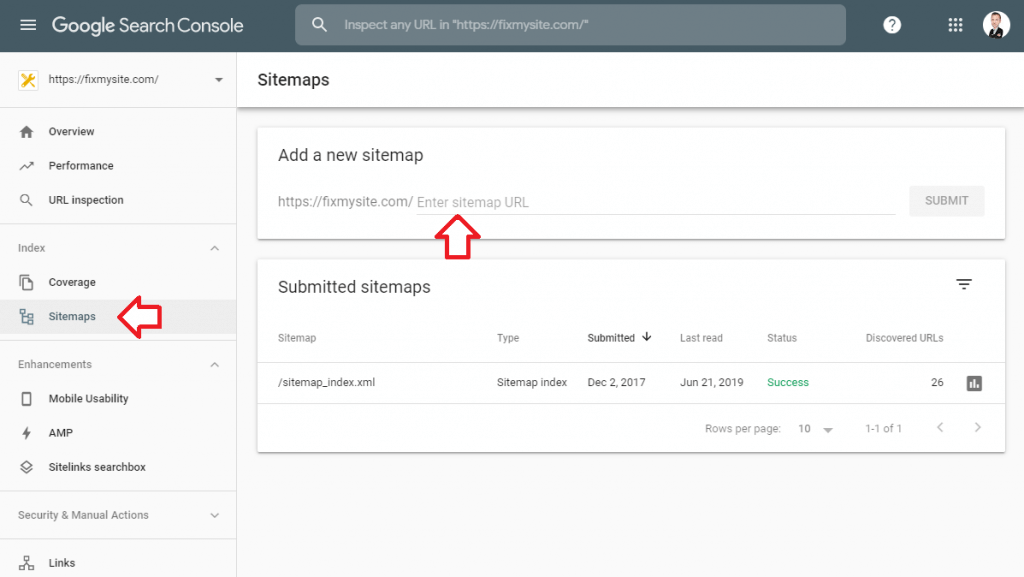Sort by the Submitted column header
Viewport: 1024px width, 577px height.
tap(611, 338)
